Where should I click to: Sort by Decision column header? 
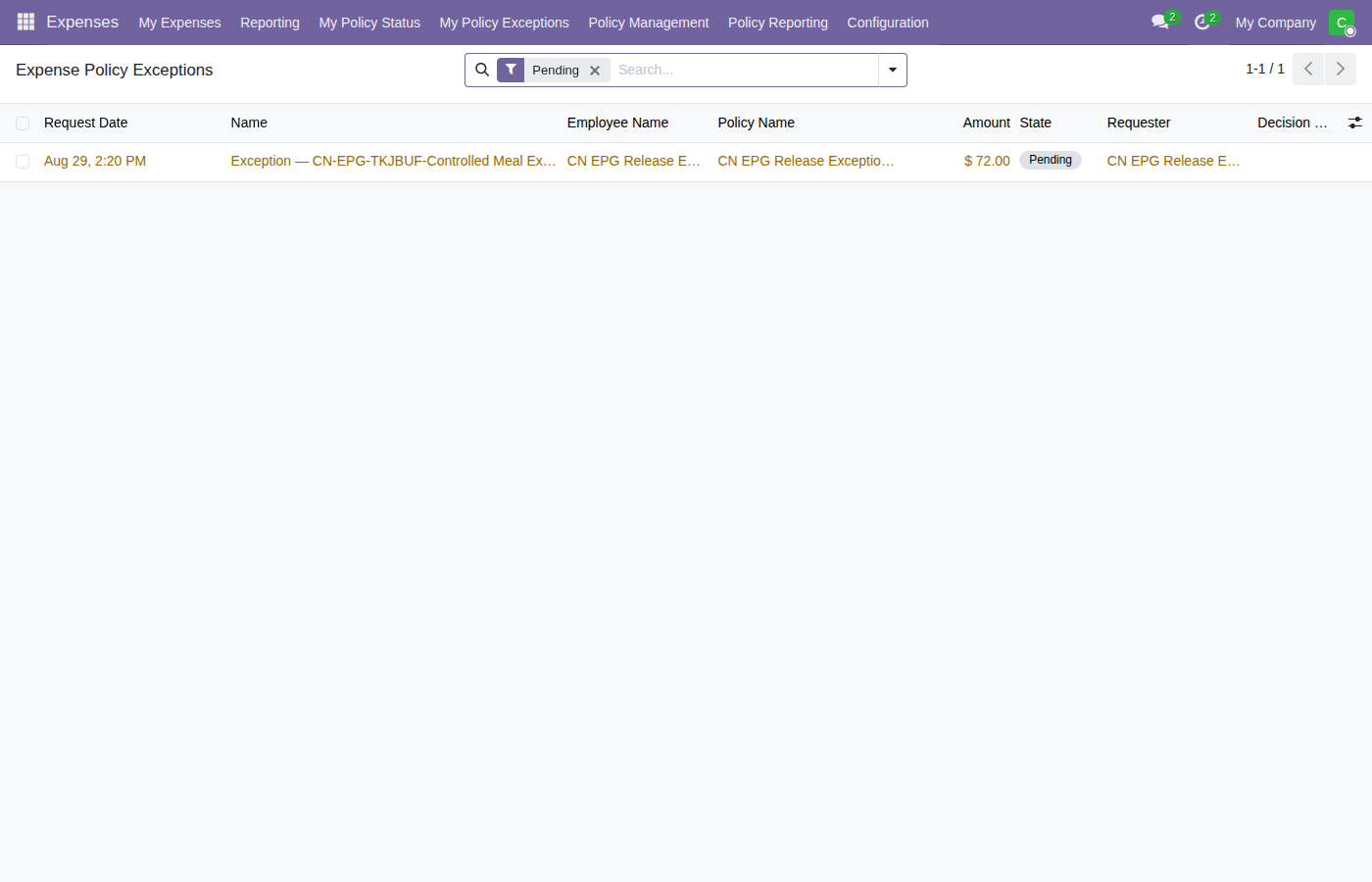[1292, 122]
